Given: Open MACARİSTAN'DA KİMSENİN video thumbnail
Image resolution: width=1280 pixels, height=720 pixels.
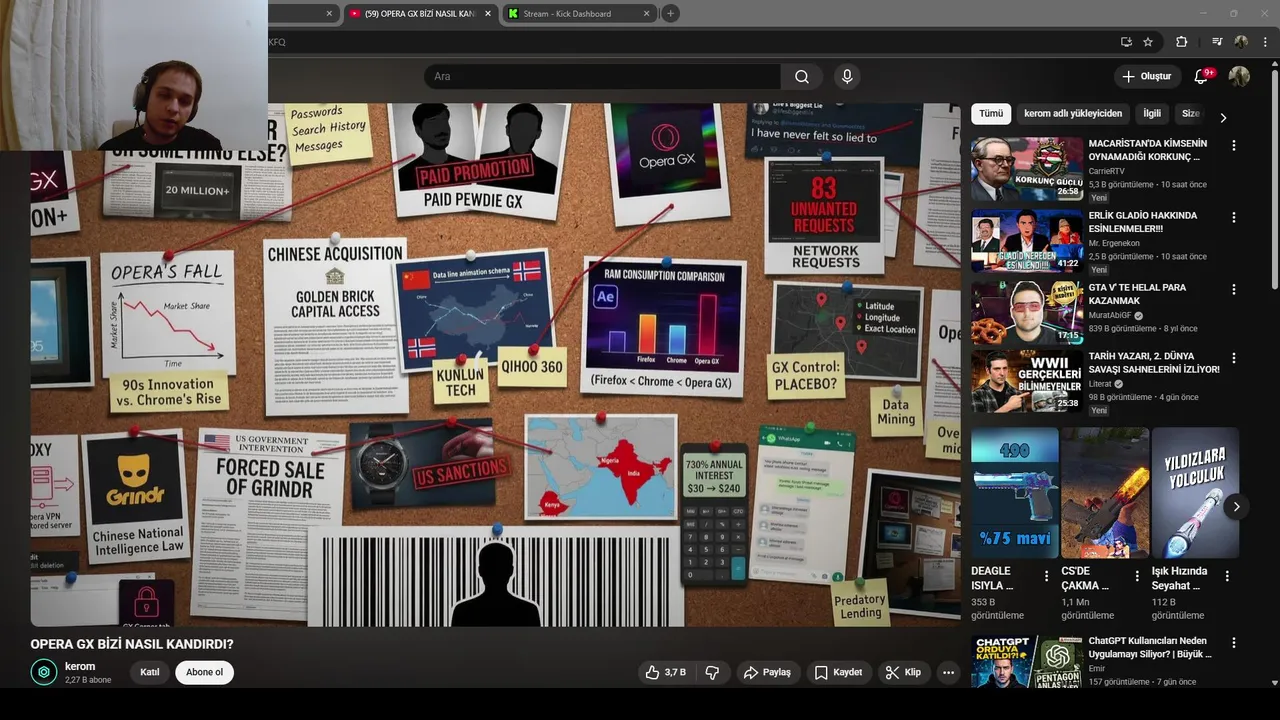Looking at the screenshot, I should pyautogui.click(x=1027, y=169).
